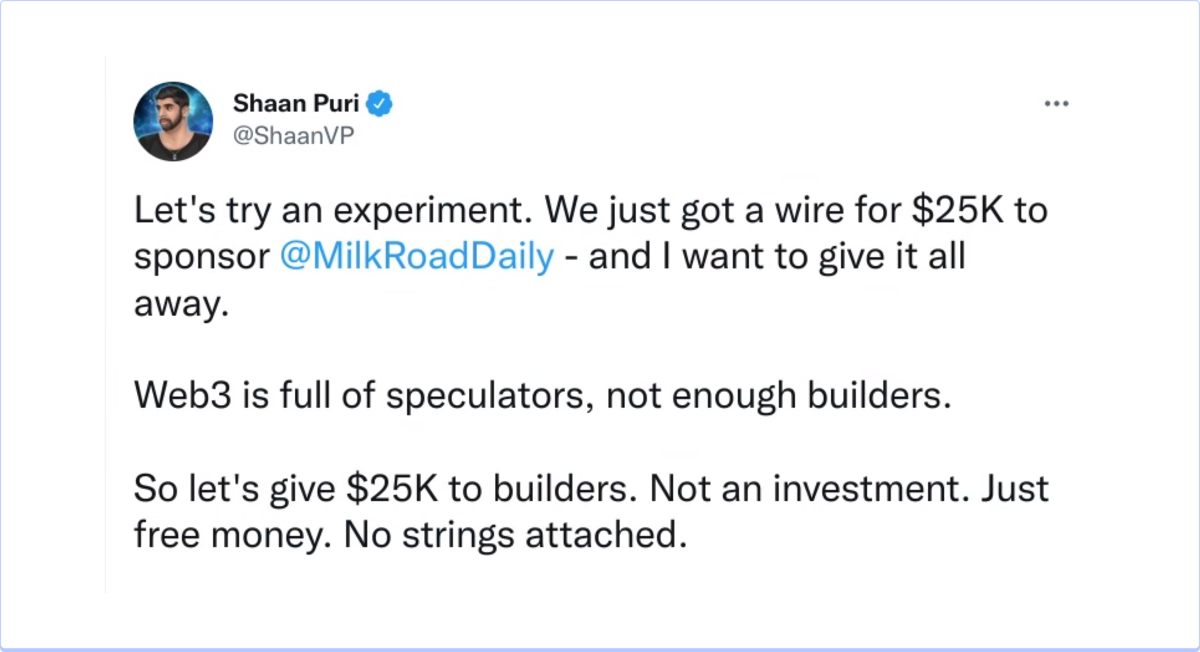This screenshot has width=1200, height=652.
Task: Open the three-dot more options menu
Action: tap(1056, 103)
